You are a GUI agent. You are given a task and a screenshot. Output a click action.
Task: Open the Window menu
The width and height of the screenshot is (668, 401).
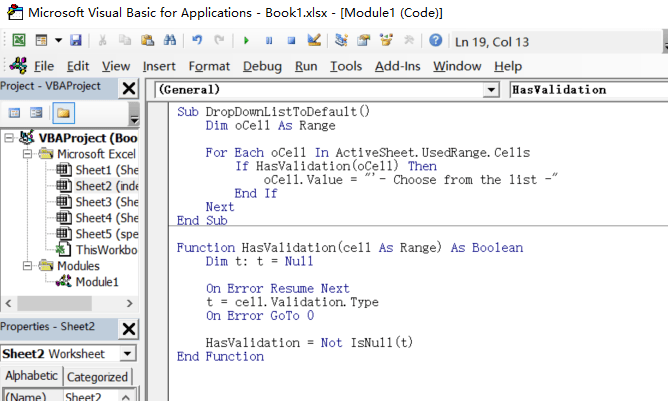[x=457, y=66]
